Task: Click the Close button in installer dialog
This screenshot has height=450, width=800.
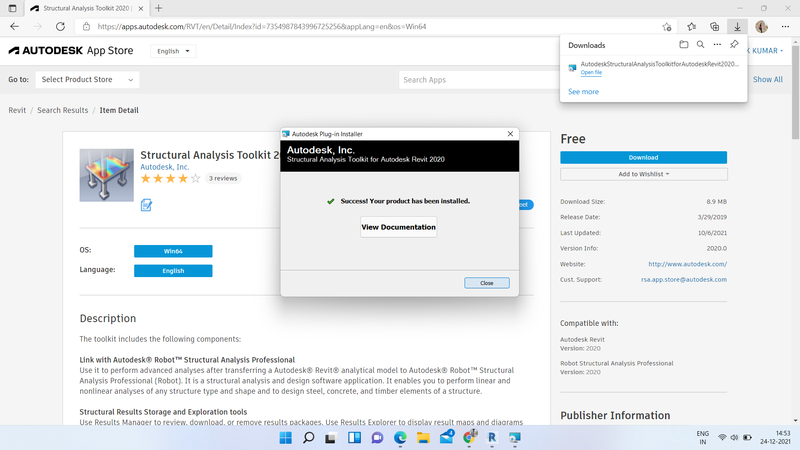Action: tap(487, 283)
